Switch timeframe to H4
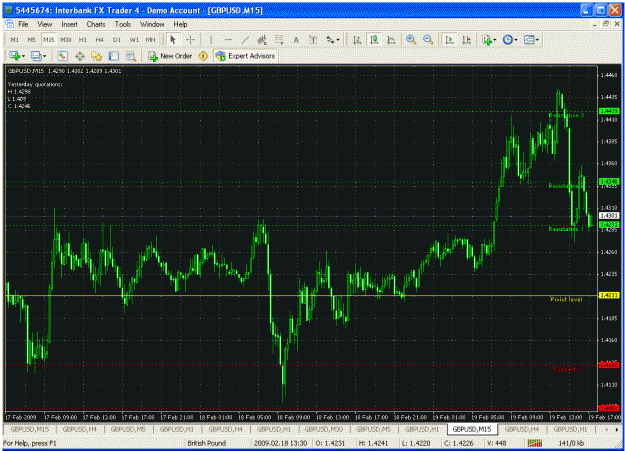Viewport: 625px width, 451px height. pos(100,40)
